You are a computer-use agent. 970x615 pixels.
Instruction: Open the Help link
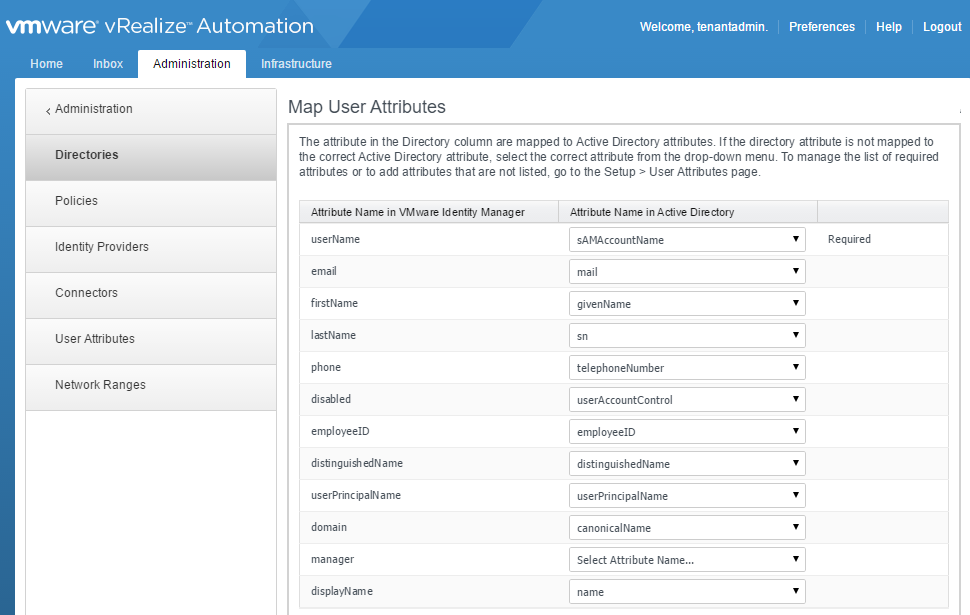(x=888, y=27)
